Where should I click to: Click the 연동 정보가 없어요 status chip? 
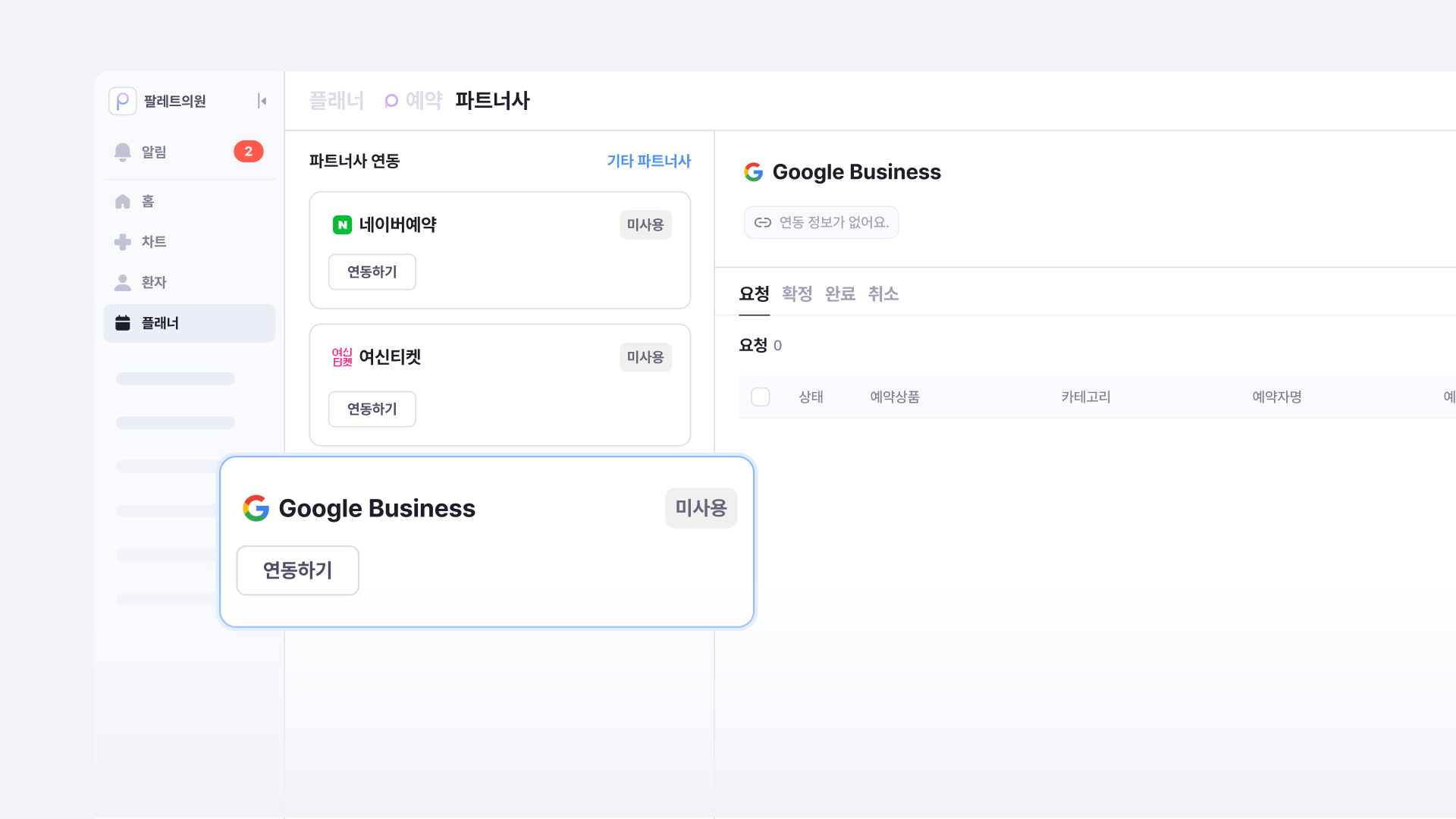[x=821, y=222]
